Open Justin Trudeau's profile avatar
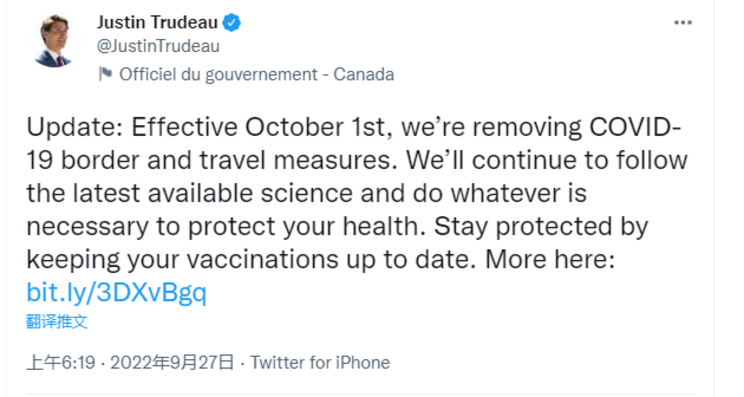 [x=53, y=41]
